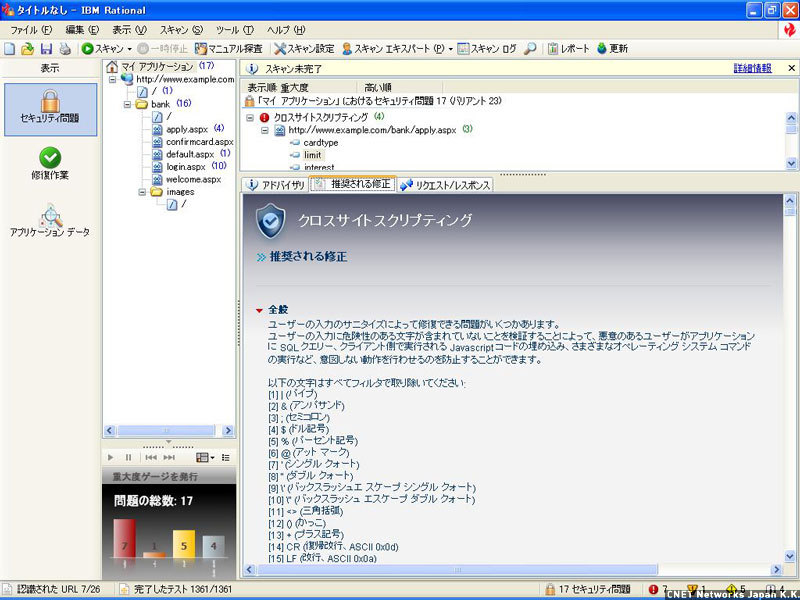The image size is (800, 600).
Task: Open the ツール menu
Action: [234, 30]
